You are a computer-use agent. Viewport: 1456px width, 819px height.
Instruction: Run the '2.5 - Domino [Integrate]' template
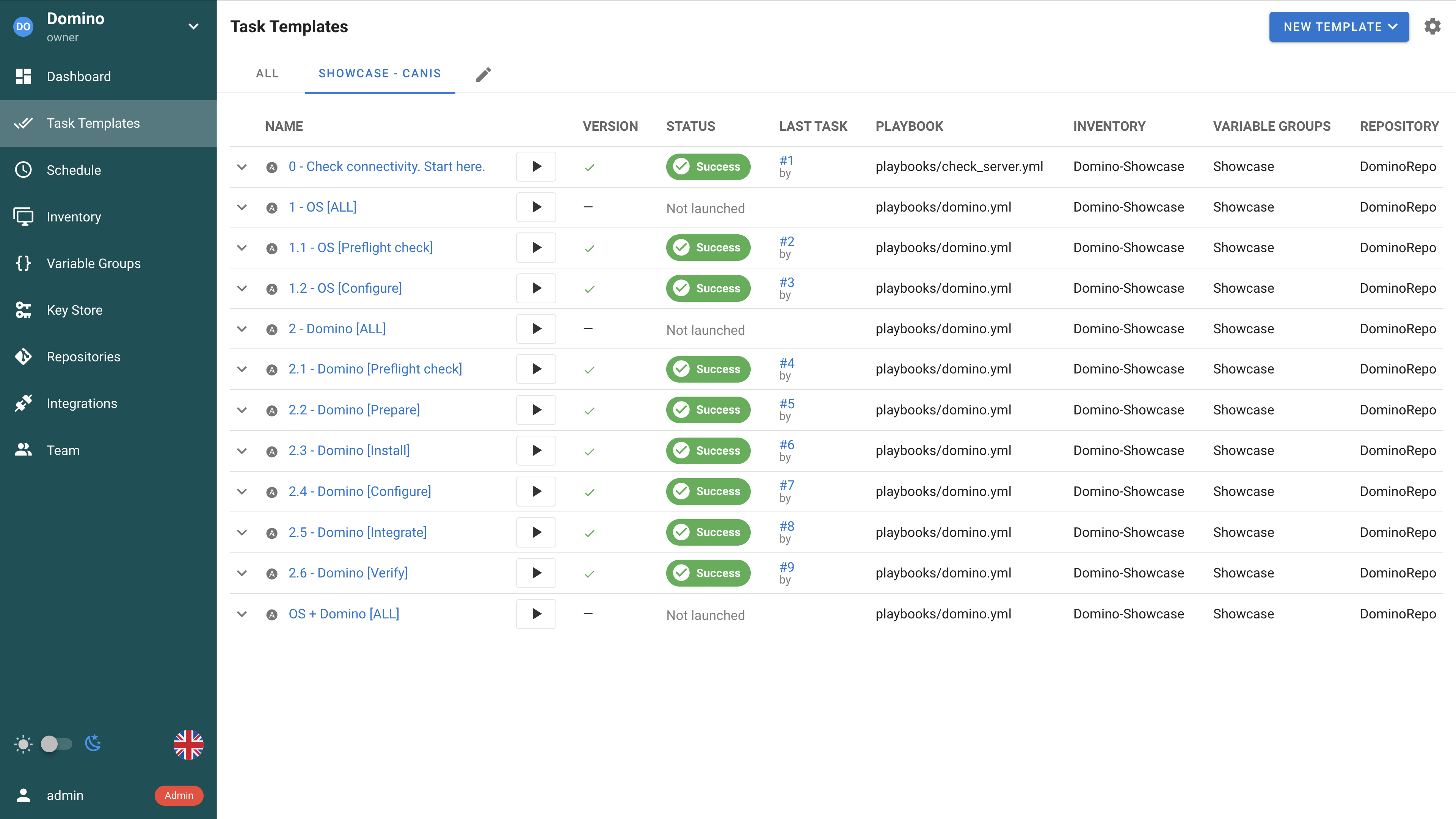[x=536, y=532]
